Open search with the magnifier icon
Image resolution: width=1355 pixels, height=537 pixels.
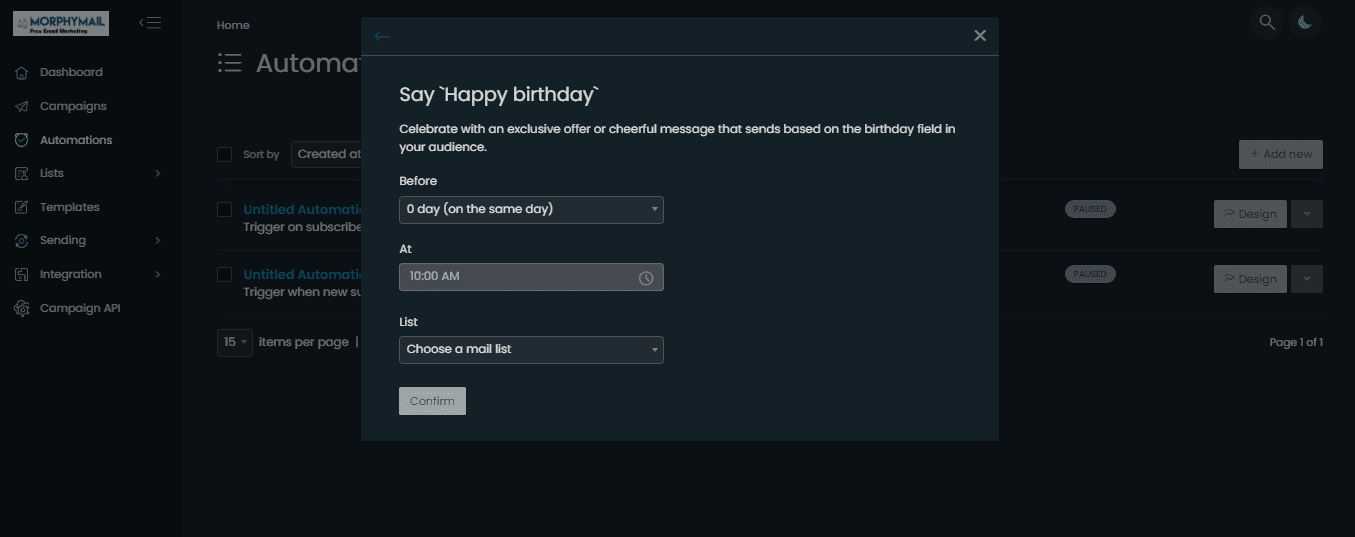click(x=1267, y=22)
